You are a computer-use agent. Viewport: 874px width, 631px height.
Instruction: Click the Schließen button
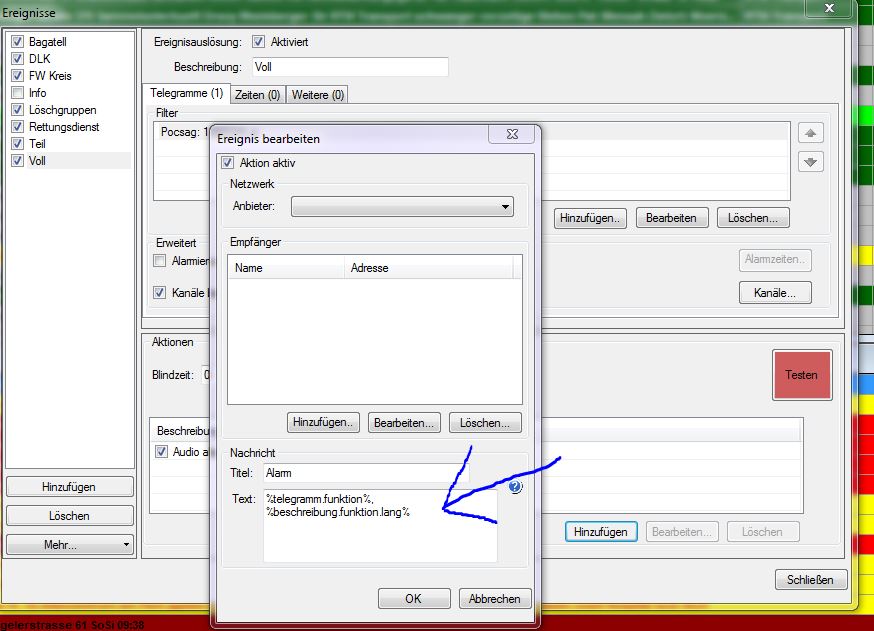pos(810,580)
